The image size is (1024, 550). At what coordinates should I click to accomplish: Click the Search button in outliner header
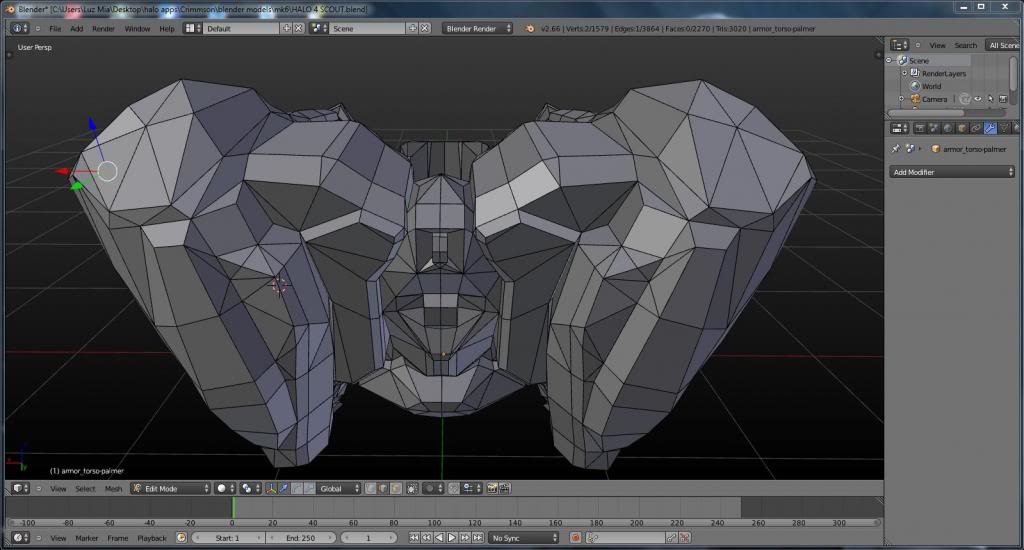pos(965,45)
